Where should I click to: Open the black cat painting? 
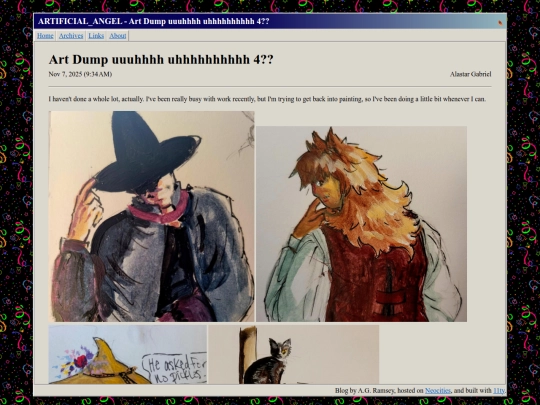click(x=294, y=354)
